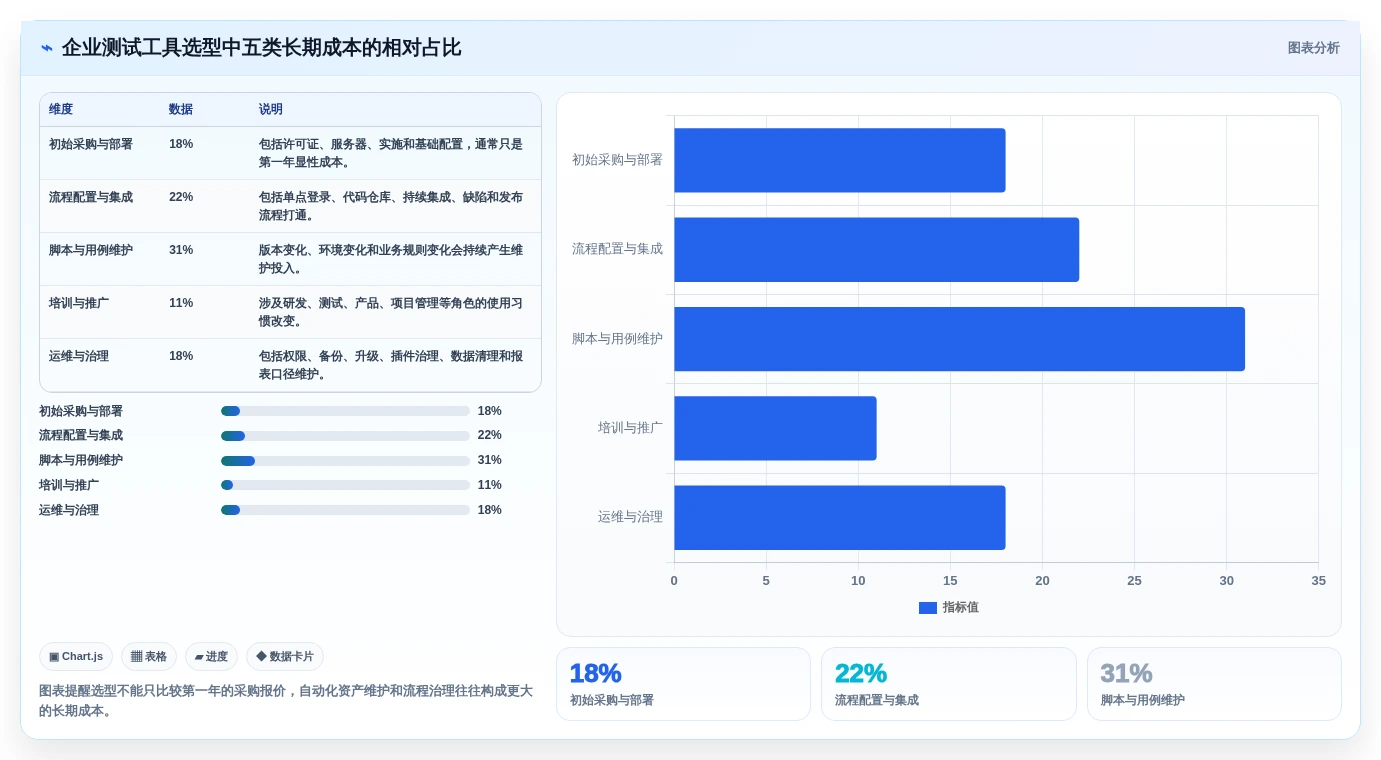Click the 脚本与用例维护 chart bar
Image resolution: width=1381 pixels, height=760 pixels.
(960, 339)
